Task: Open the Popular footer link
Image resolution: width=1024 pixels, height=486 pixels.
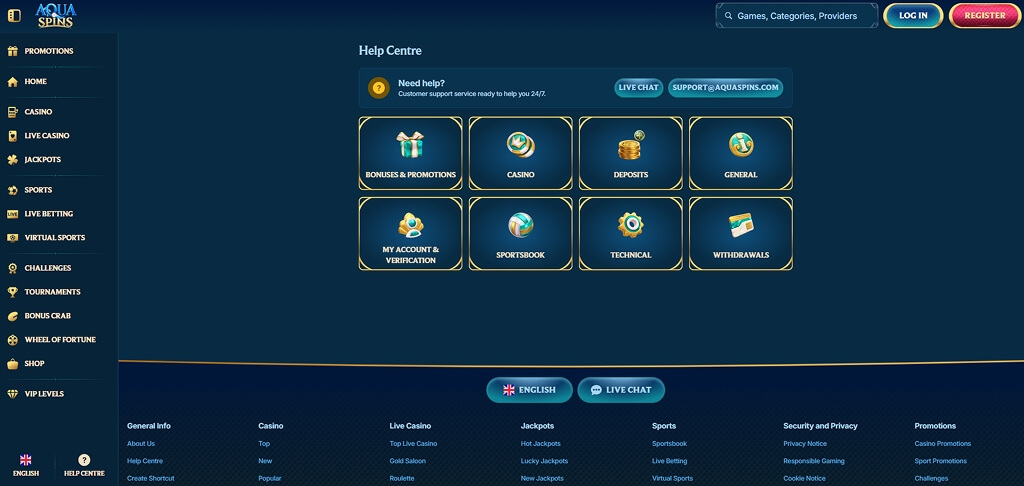Action: pyautogui.click(x=270, y=478)
